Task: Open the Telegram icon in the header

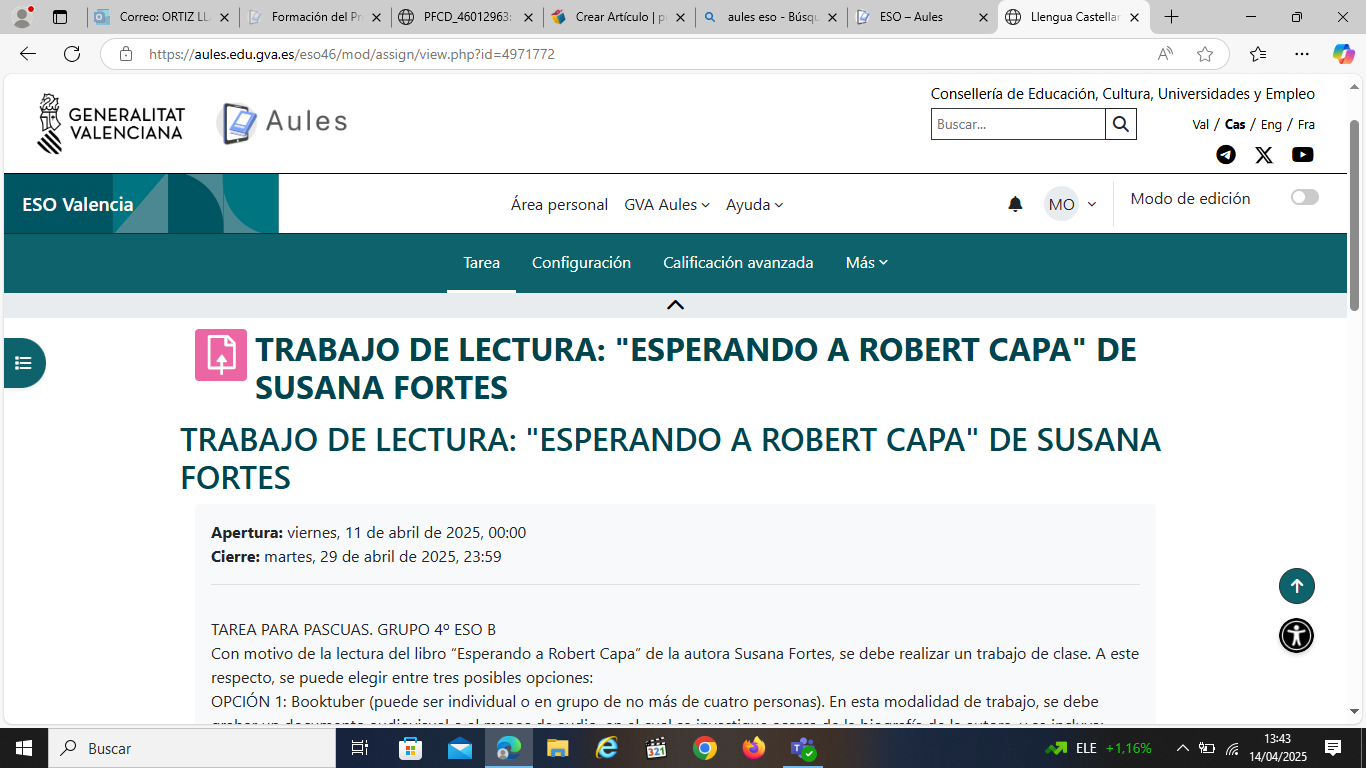Action: [1225, 155]
